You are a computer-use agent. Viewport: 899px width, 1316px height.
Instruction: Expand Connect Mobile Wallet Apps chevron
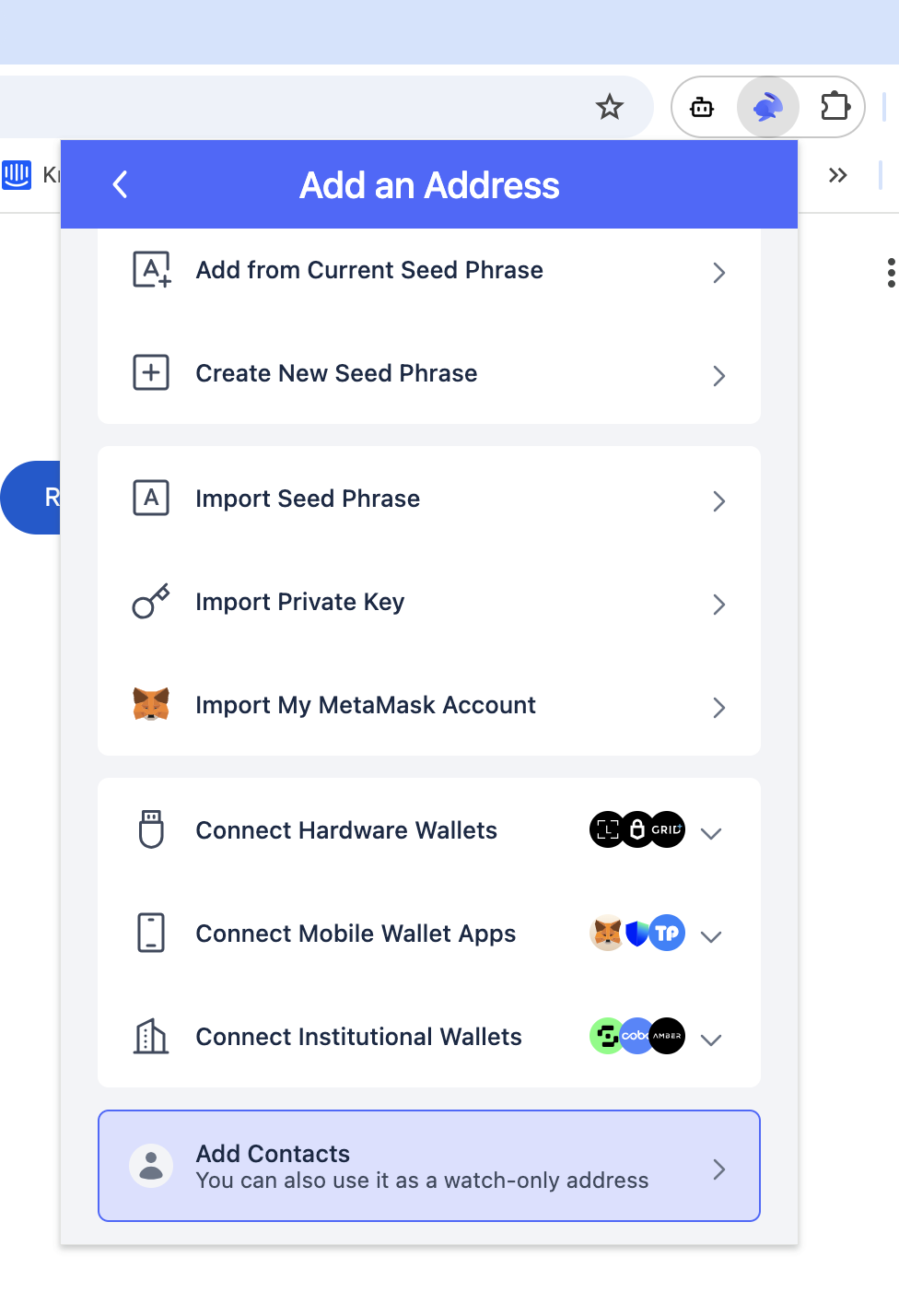coord(710,936)
